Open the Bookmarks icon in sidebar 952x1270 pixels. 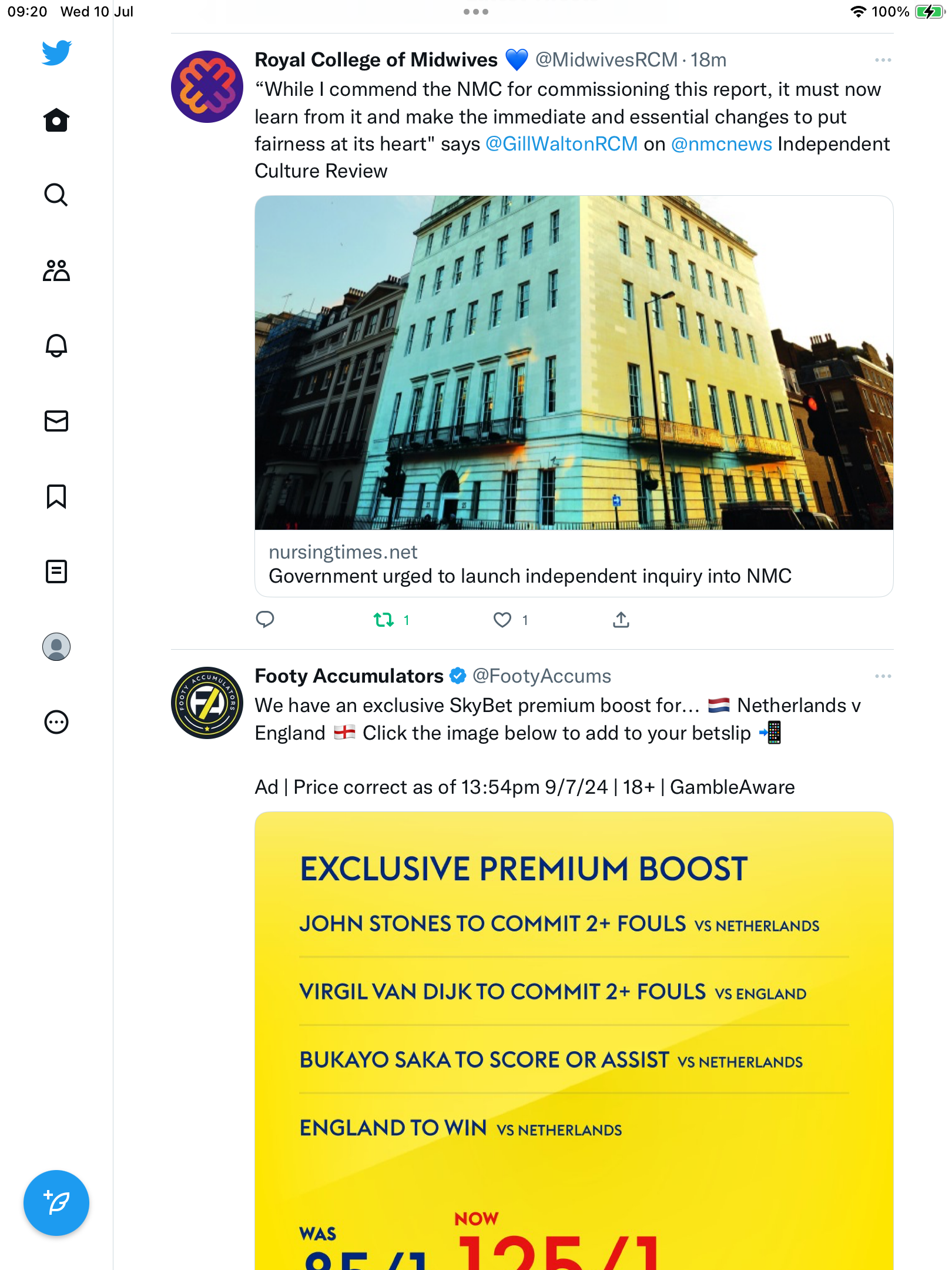tap(56, 496)
